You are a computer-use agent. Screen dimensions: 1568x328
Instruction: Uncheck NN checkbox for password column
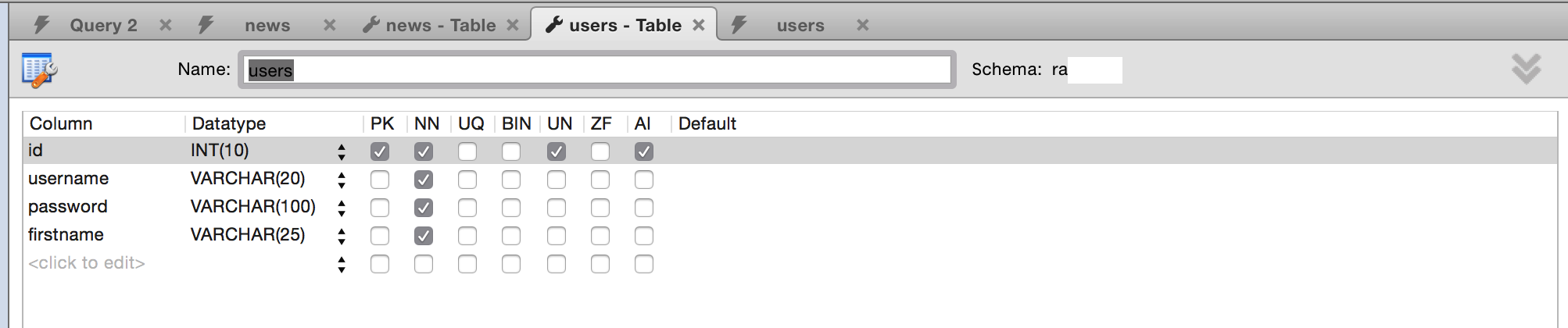click(424, 208)
